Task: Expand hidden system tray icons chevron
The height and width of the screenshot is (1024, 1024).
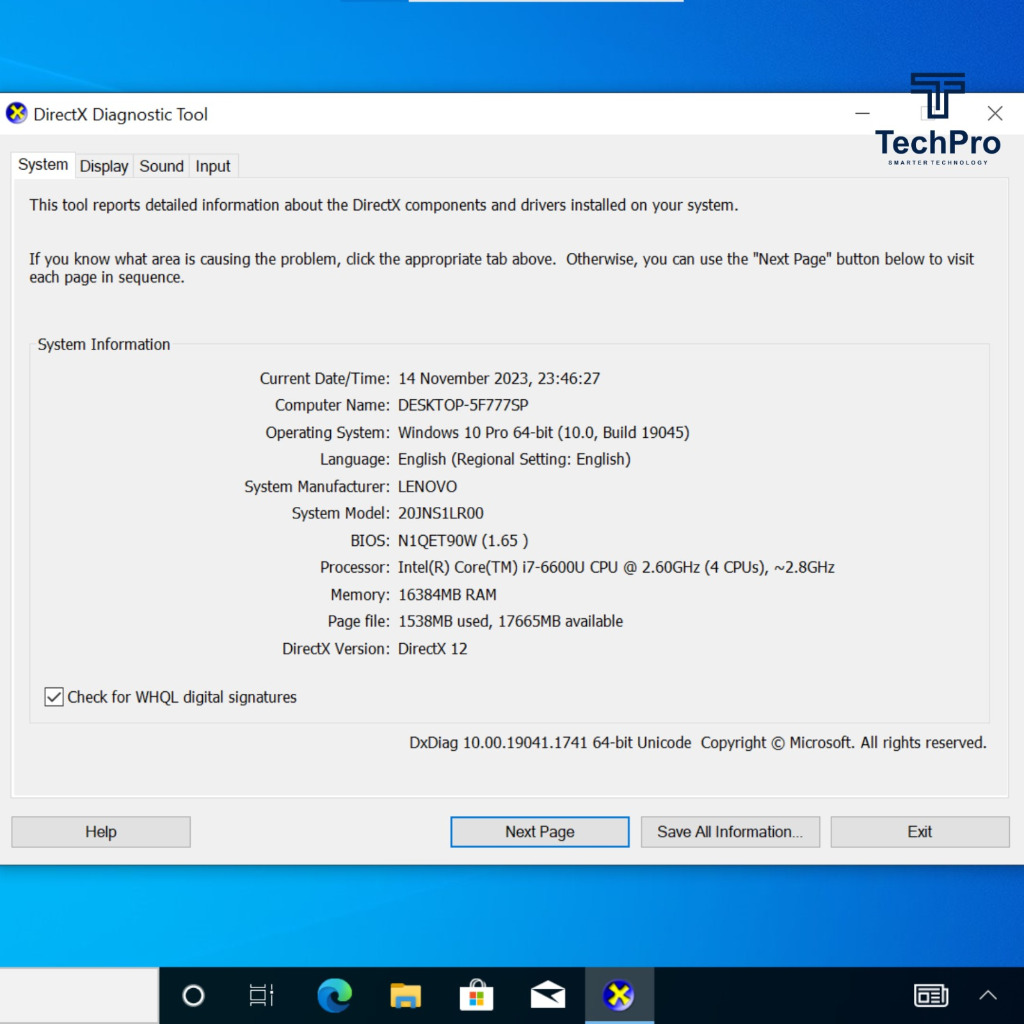Action: (988, 995)
